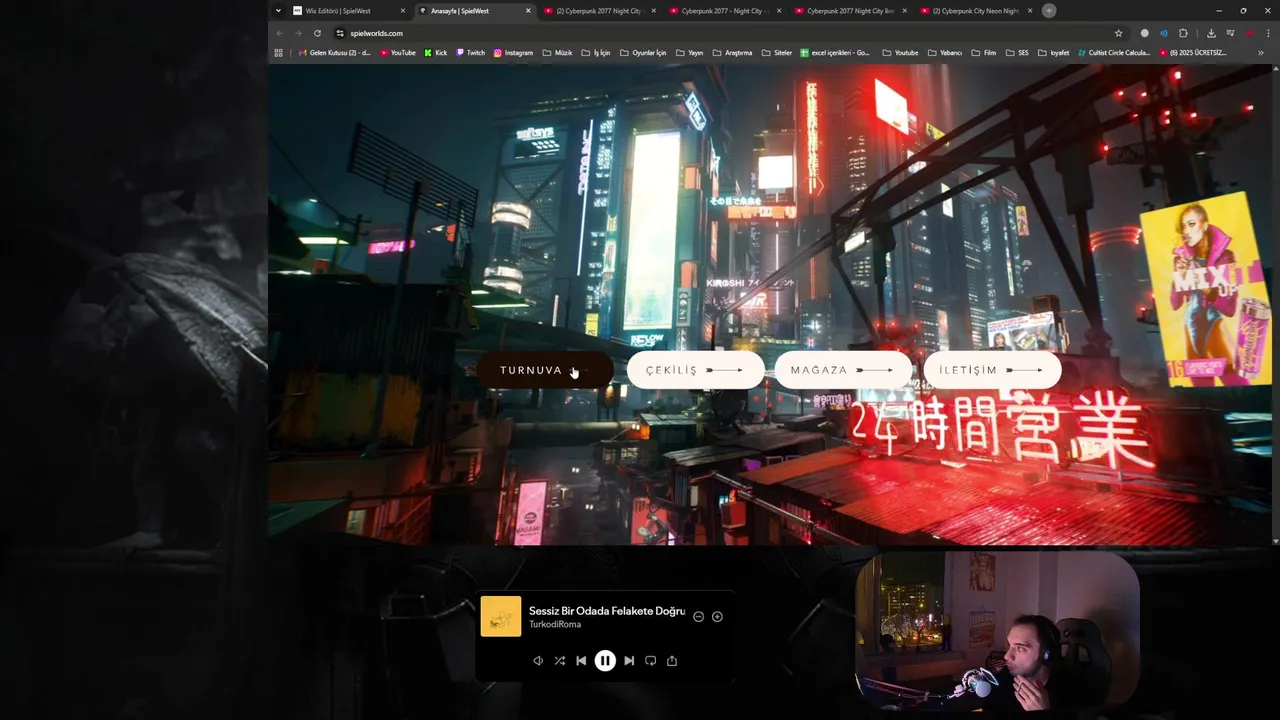Viewport: 1280px width, 720px height.
Task: Open a new browser tab
Action: [x=1049, y=11]
